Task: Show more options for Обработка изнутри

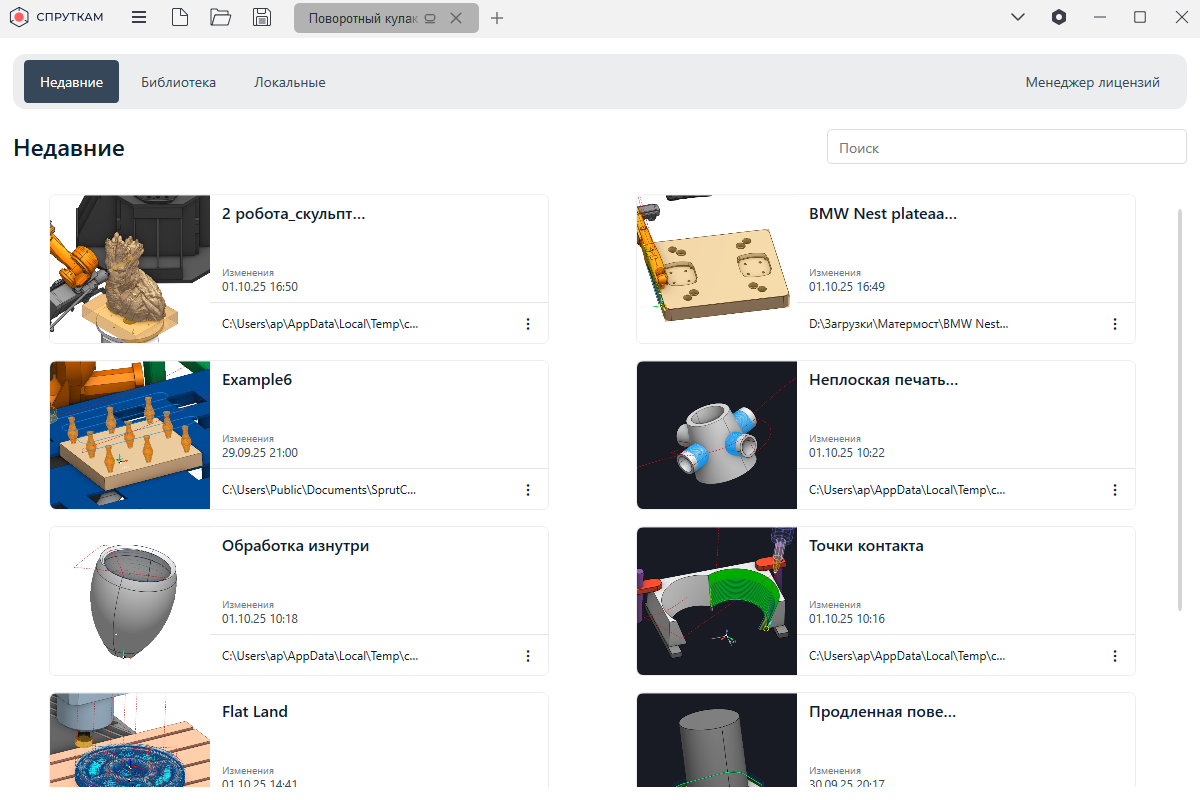Action: pos(528,656)
